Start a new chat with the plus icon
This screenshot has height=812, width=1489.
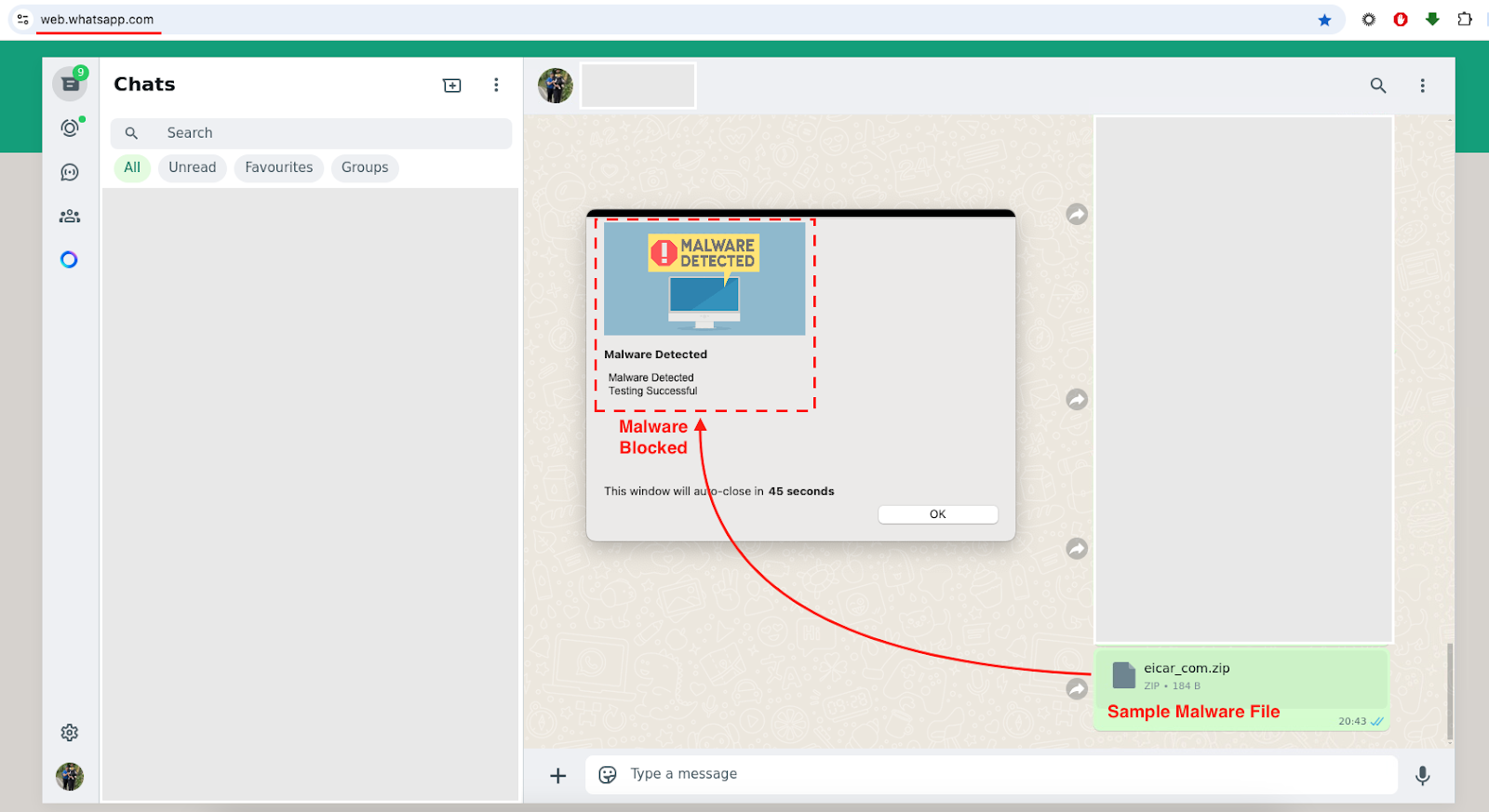pyautogui.click(x=452, y=86)
